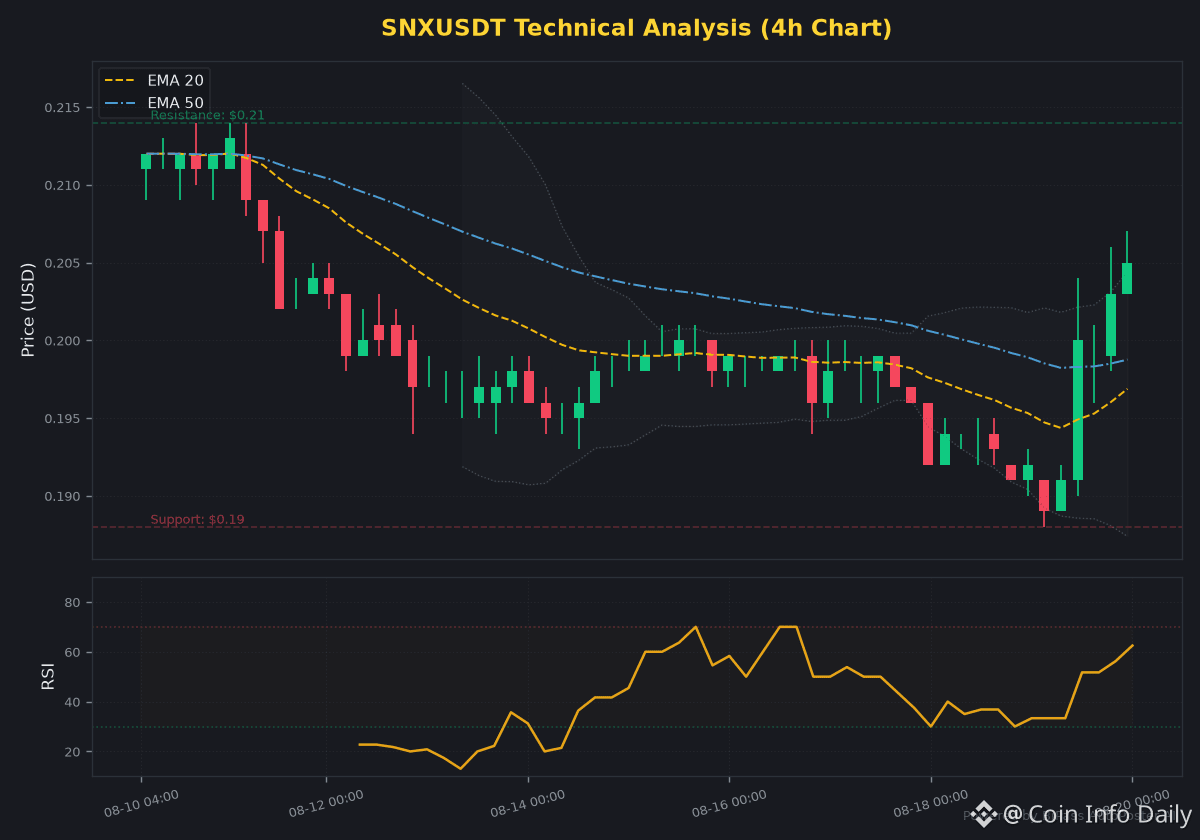Viewport: 1200px width, 840px height.
Task: Click the yellow dashed EMA 20 legend line
Action: coord(120,81)
